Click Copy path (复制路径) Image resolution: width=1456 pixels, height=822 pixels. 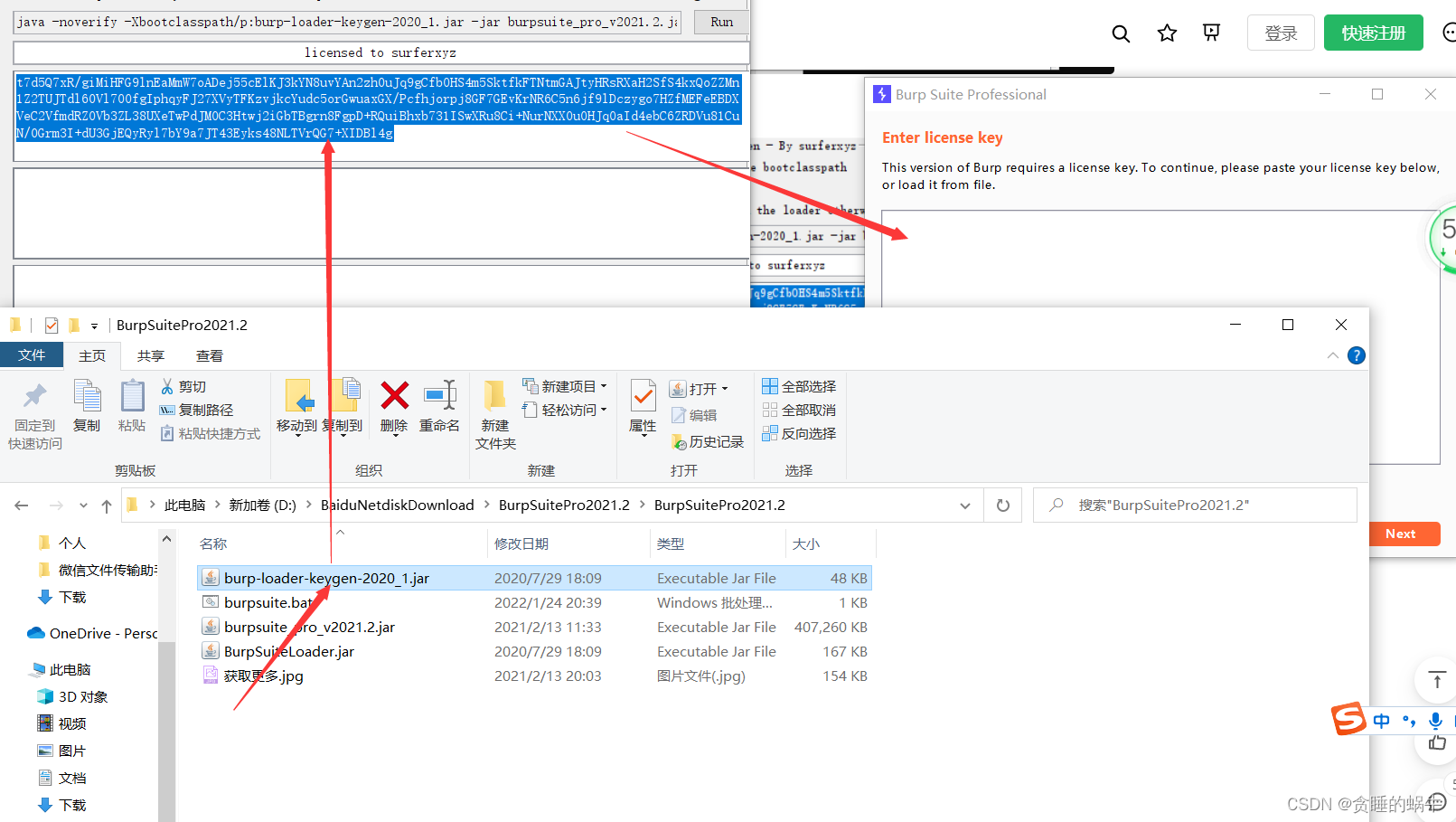[196, 410]
